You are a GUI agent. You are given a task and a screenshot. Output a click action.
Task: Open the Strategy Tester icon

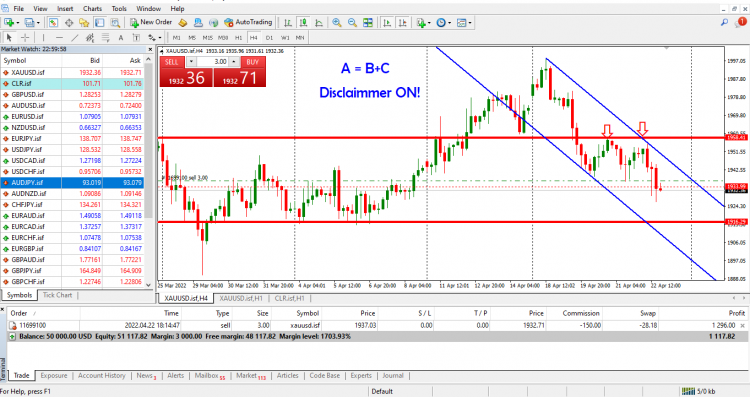115,22
